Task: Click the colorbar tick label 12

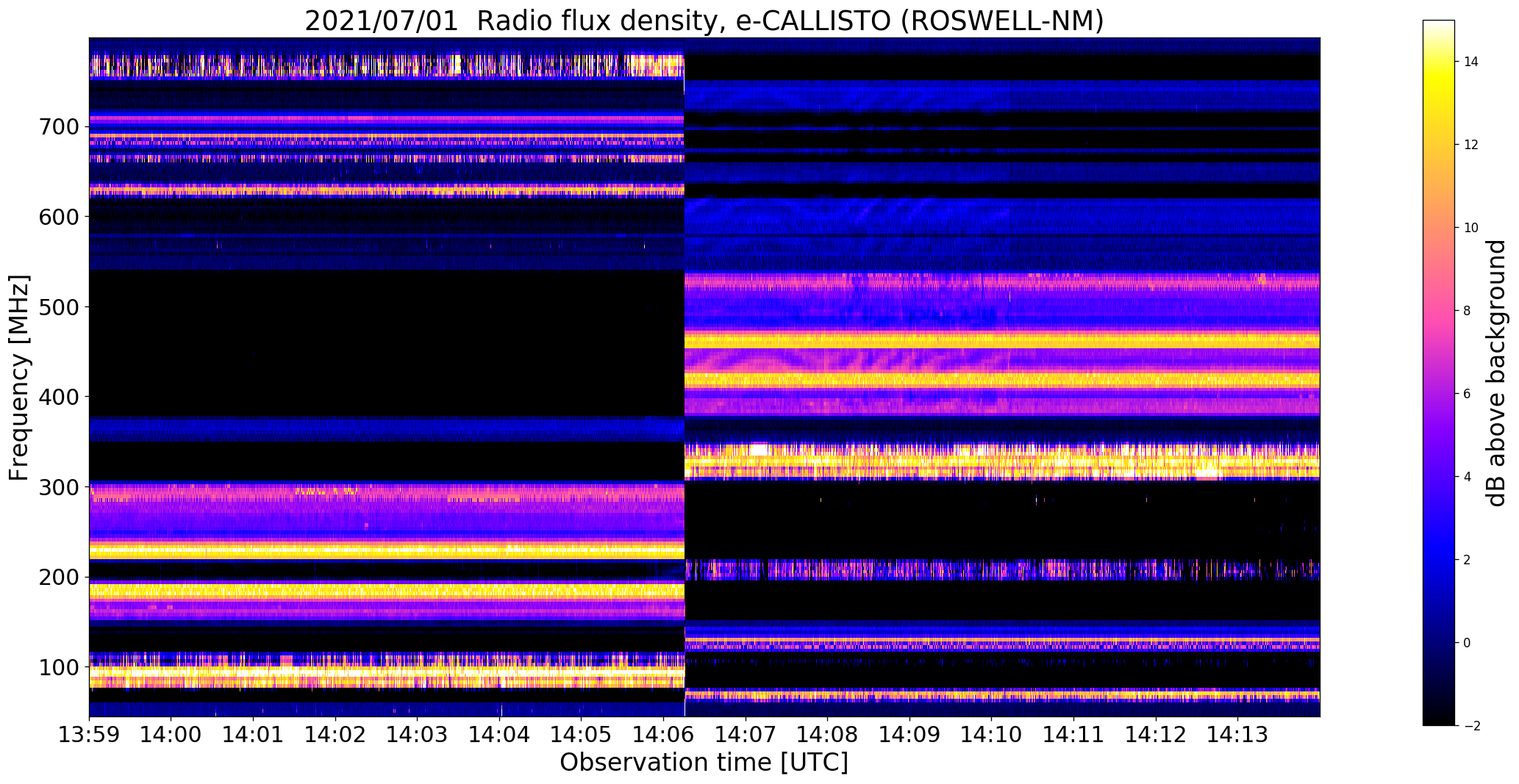Action: click(1471, 145)
